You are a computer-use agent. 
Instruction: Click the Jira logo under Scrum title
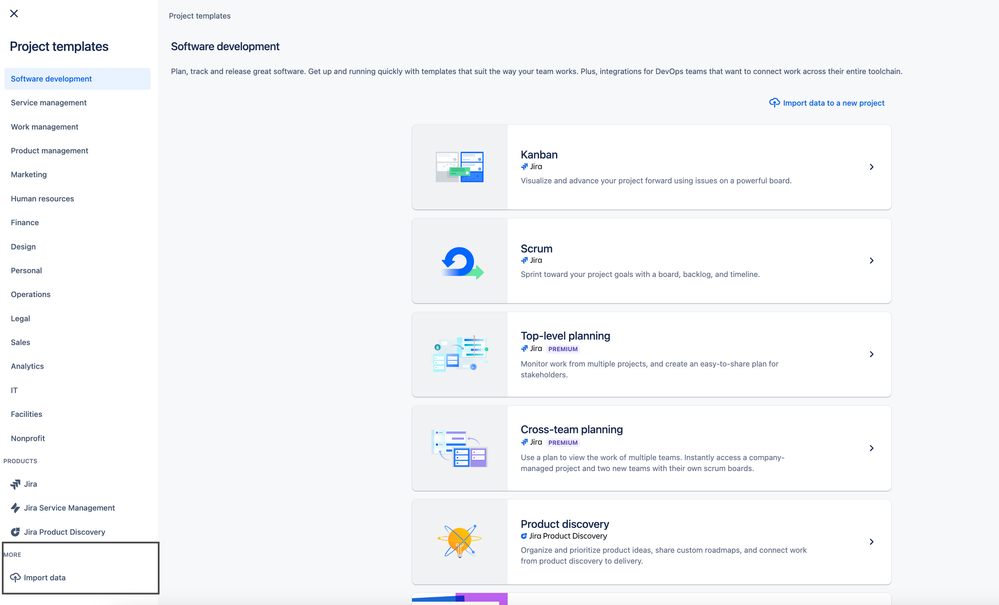(x=531, y=260)
